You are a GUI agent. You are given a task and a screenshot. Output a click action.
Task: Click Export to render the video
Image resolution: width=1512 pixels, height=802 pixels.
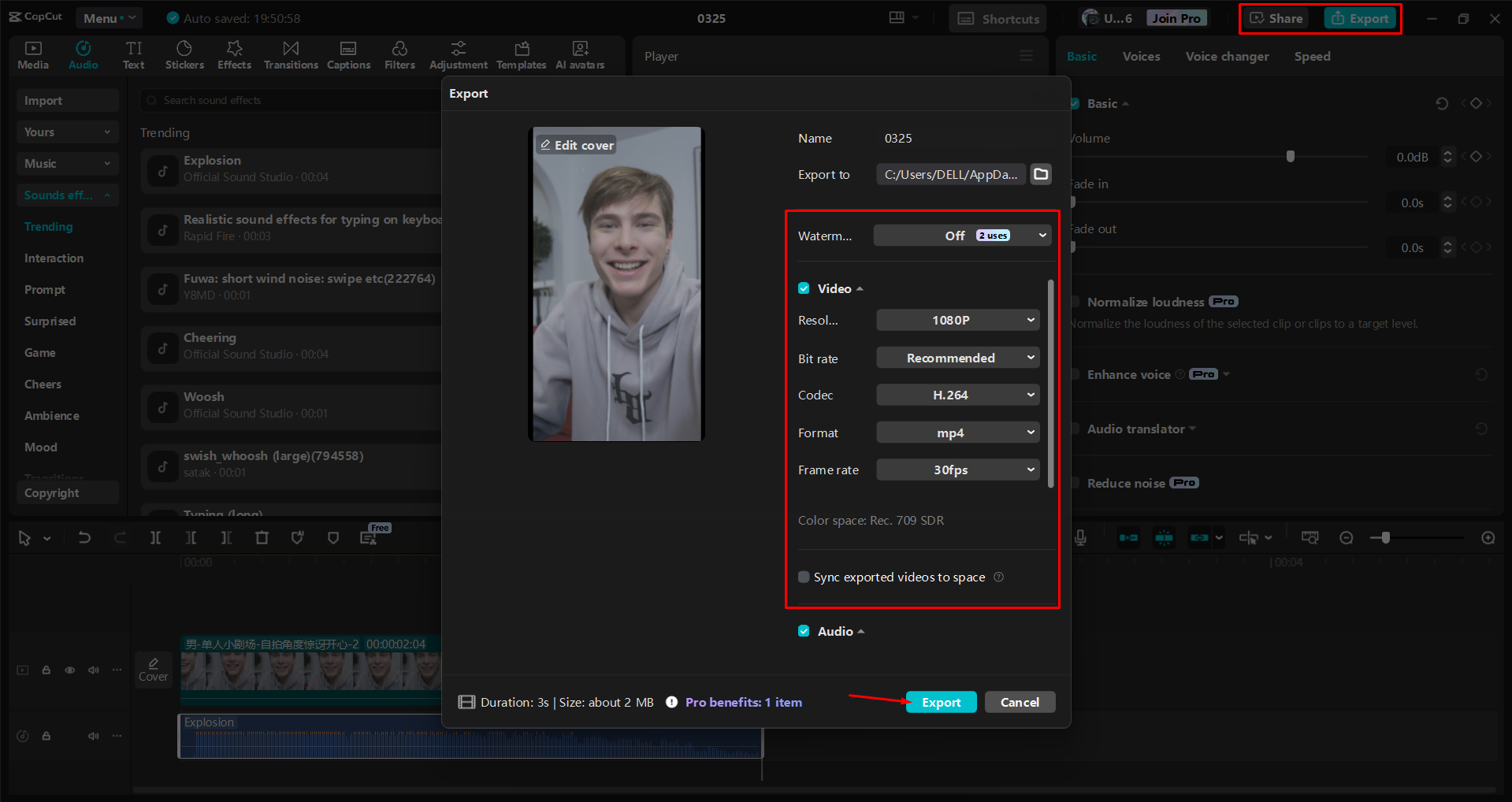(x=941, y=702)
